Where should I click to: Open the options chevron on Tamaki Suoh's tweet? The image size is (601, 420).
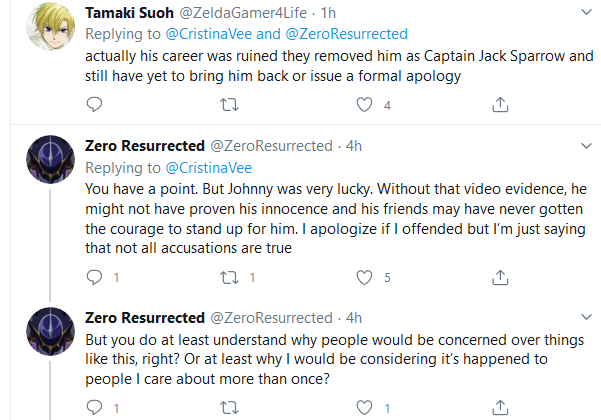pyautogui.click(x=586, y=12)
